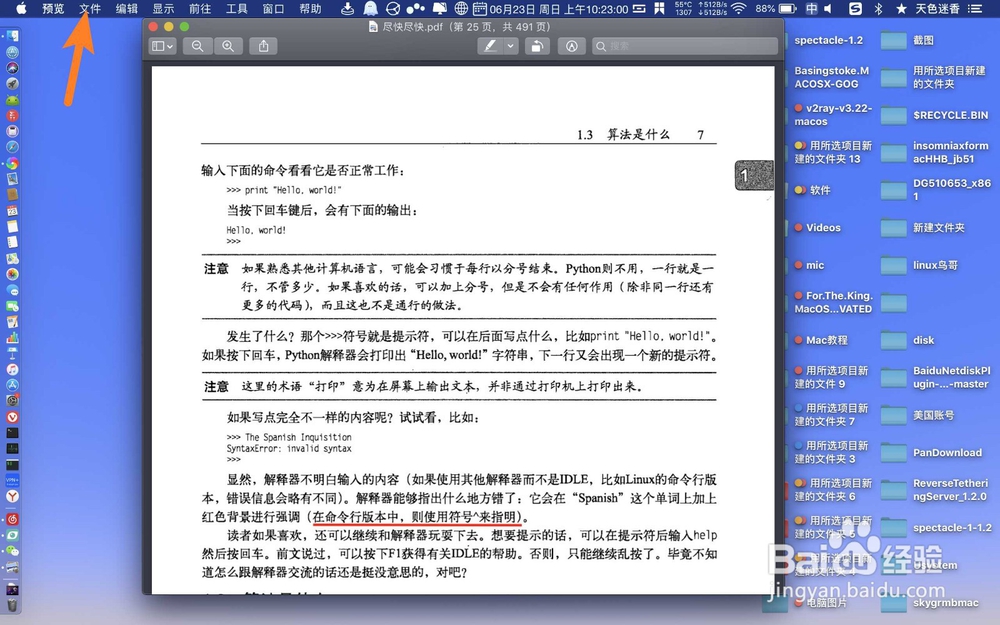Open NetEase Music red icon in Dock
Image resolution: width=1000 pixels, height=625 pixels.
click(x=12, y=519)
